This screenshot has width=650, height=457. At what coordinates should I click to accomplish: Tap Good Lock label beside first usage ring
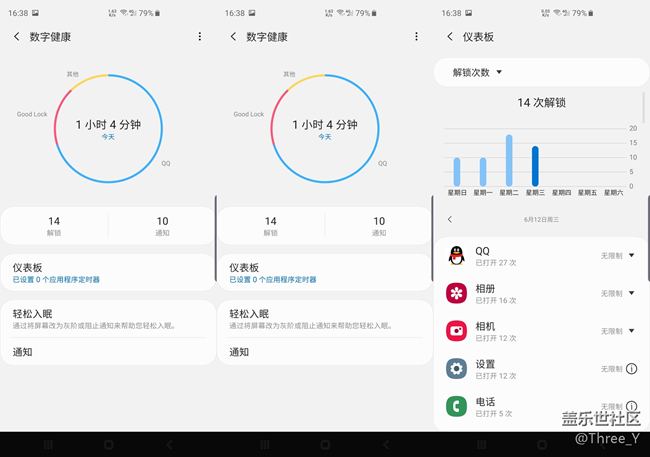pos(32,114)
